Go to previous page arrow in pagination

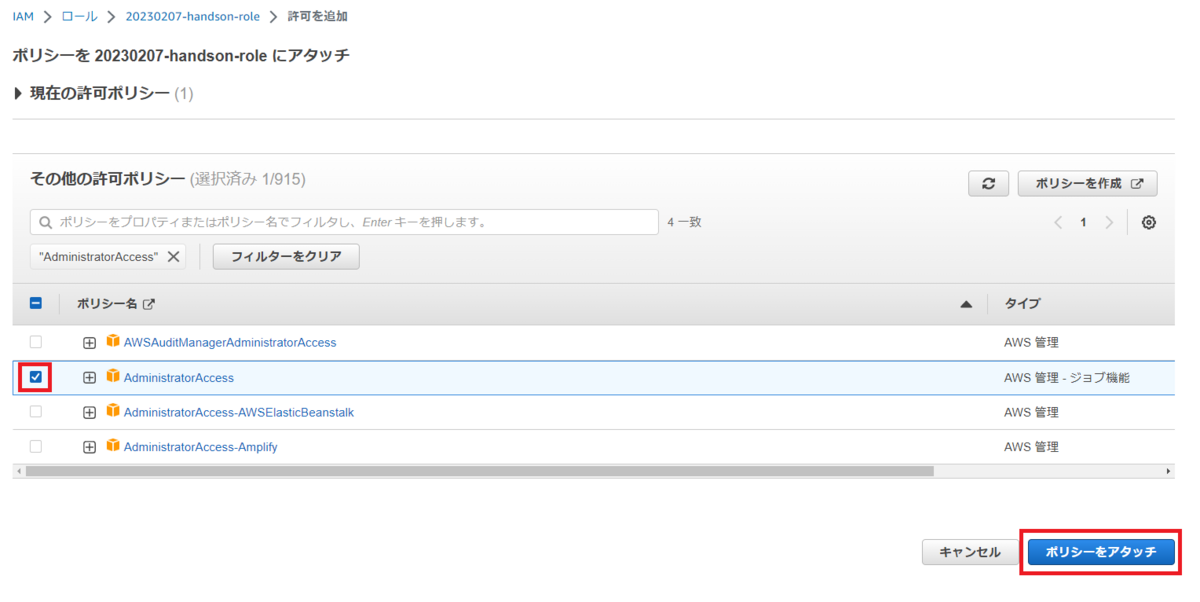[x=1058, y=222]
